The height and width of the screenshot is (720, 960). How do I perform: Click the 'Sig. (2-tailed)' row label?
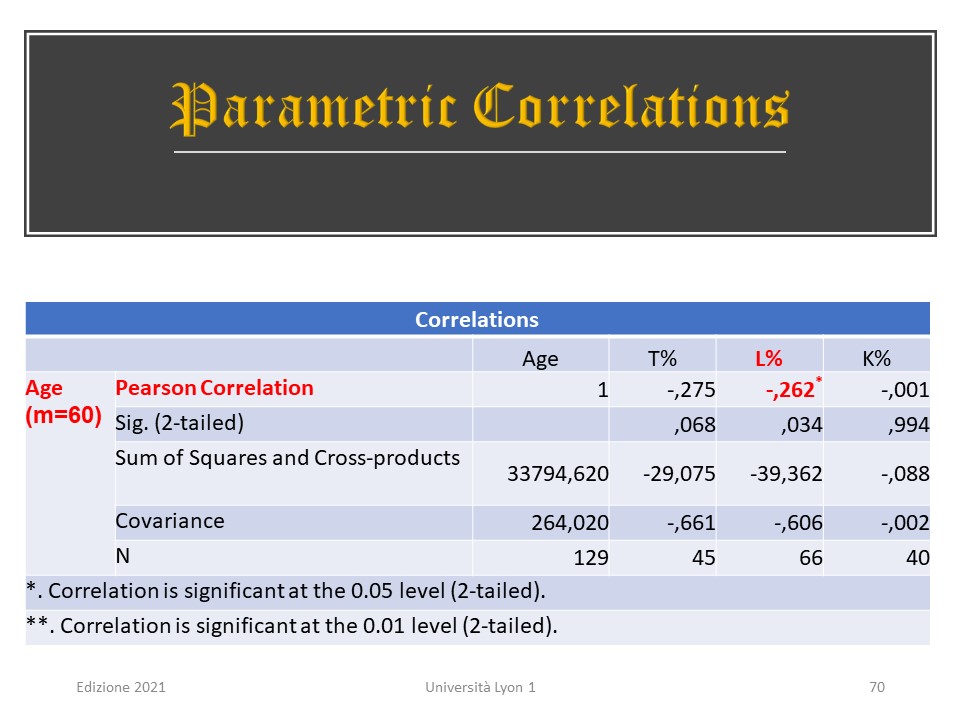tap(179, 423)
